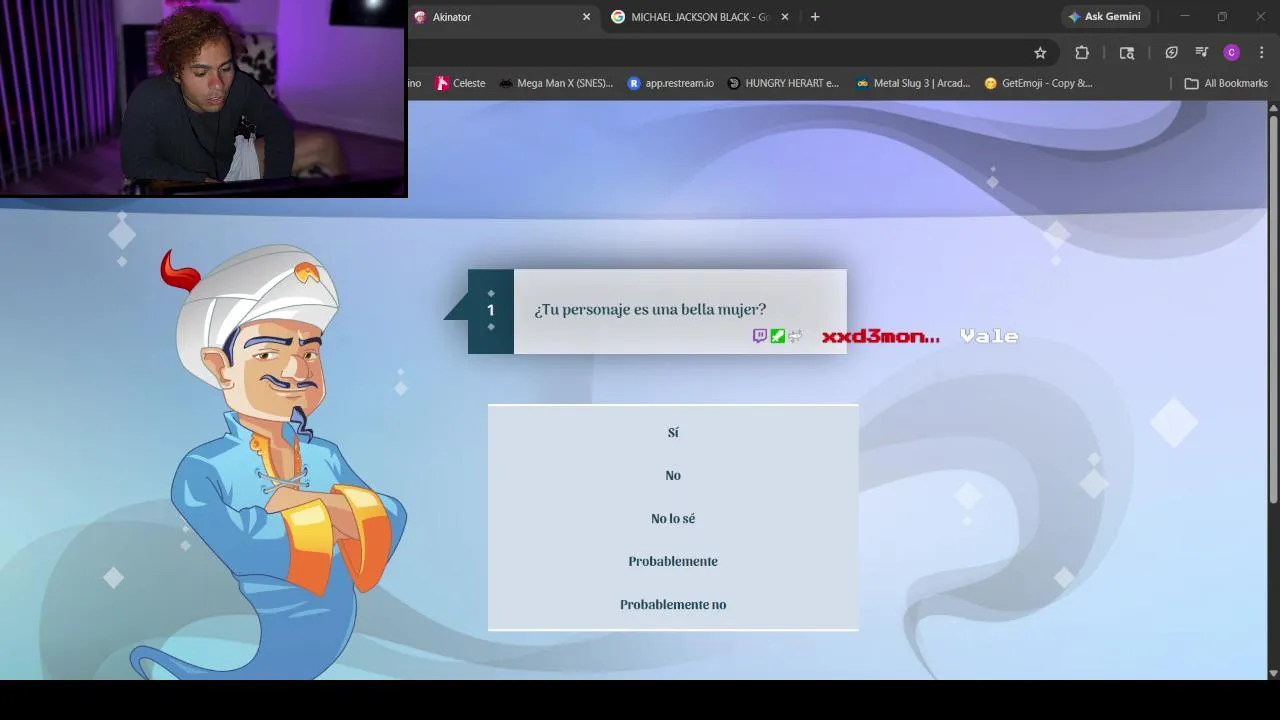Switch to the Akinator browser tab
Viewport: 1280px width, 720px height.
coord(503,17)
